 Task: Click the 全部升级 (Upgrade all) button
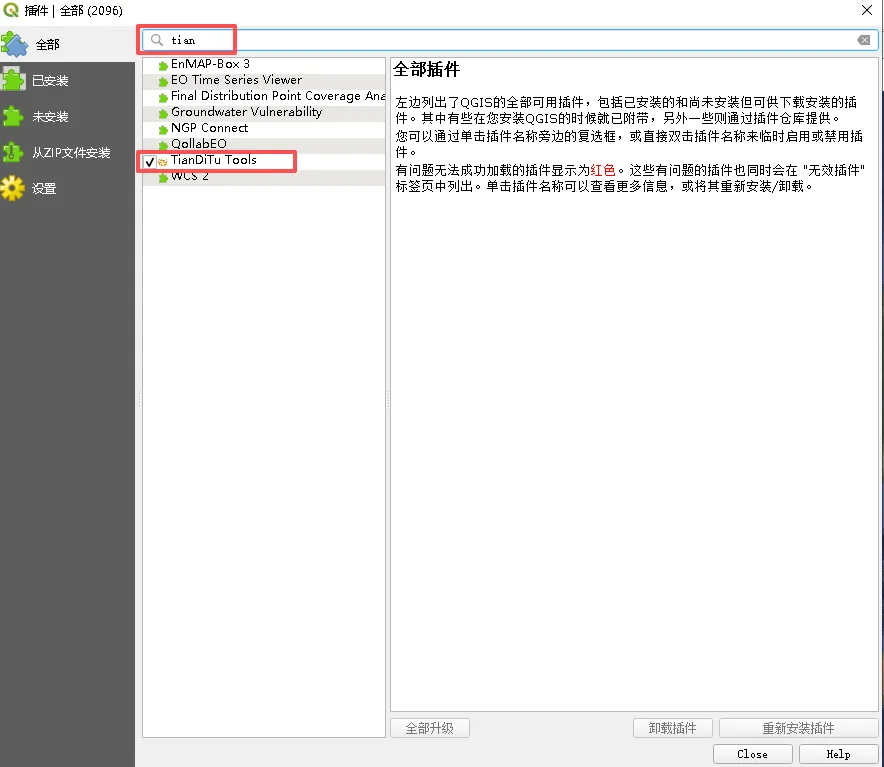point(430,728)
